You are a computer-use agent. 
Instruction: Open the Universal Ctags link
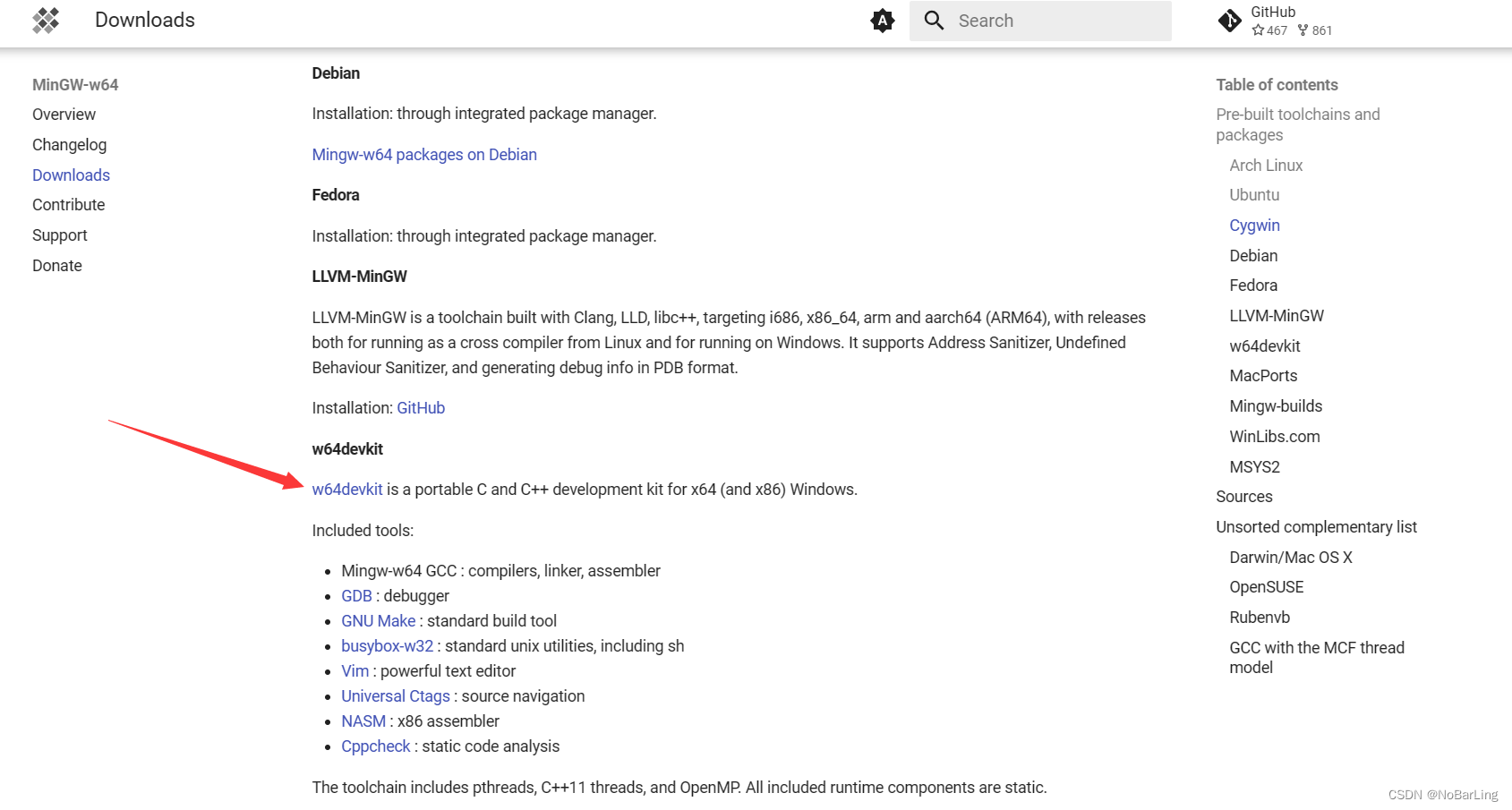[x=395, y=696]
